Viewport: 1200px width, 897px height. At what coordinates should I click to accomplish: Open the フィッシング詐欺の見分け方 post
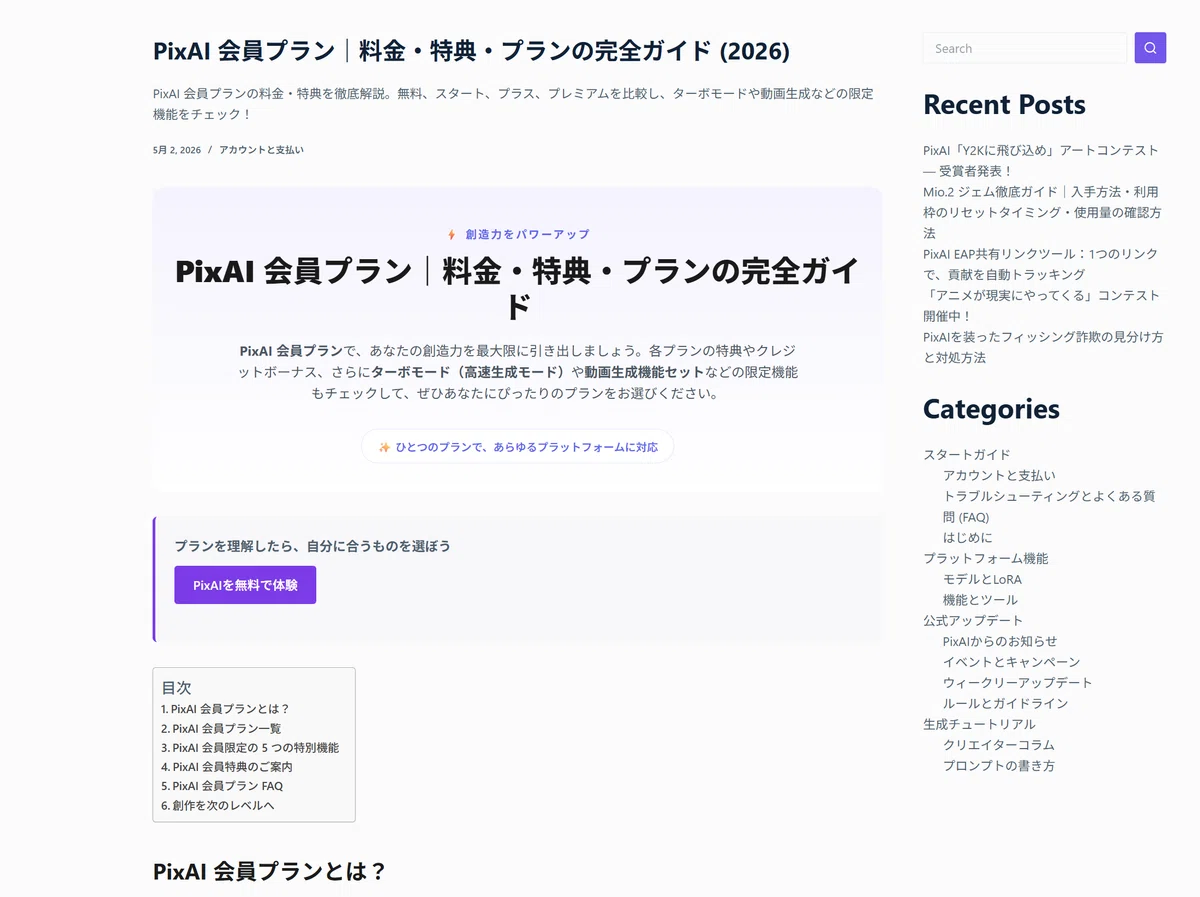(x=1043, y=347)
